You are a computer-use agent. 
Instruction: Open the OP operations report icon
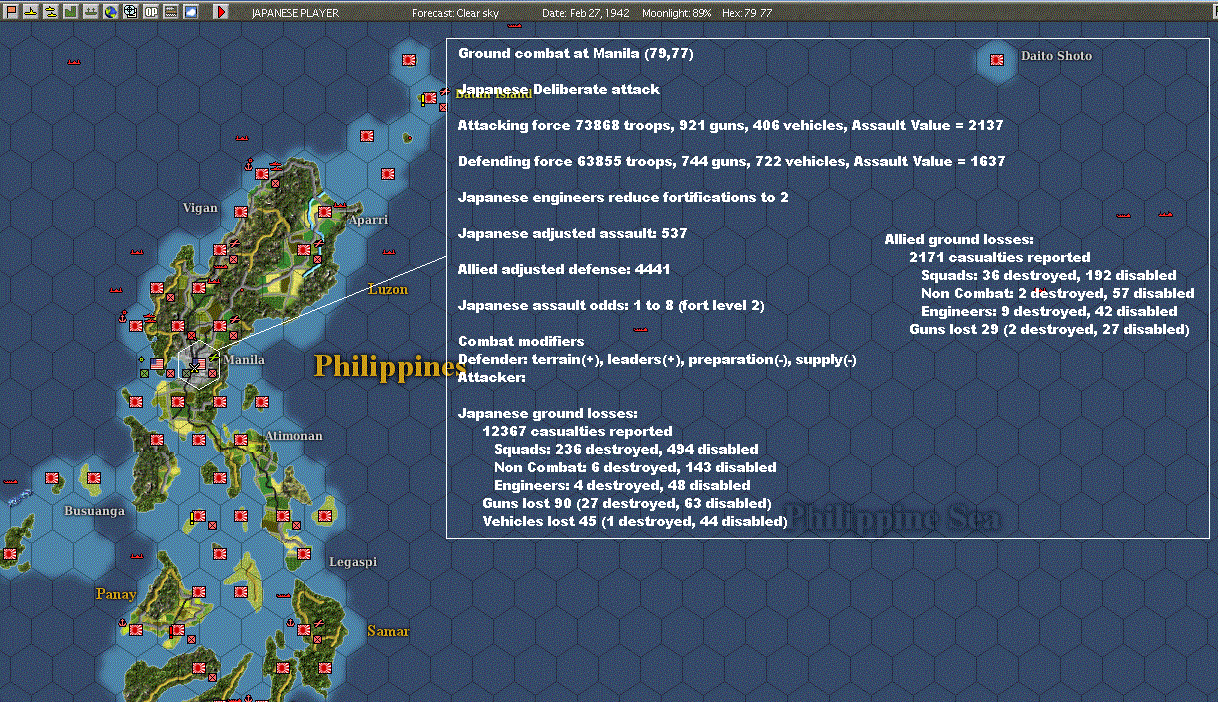click(151, 12)
